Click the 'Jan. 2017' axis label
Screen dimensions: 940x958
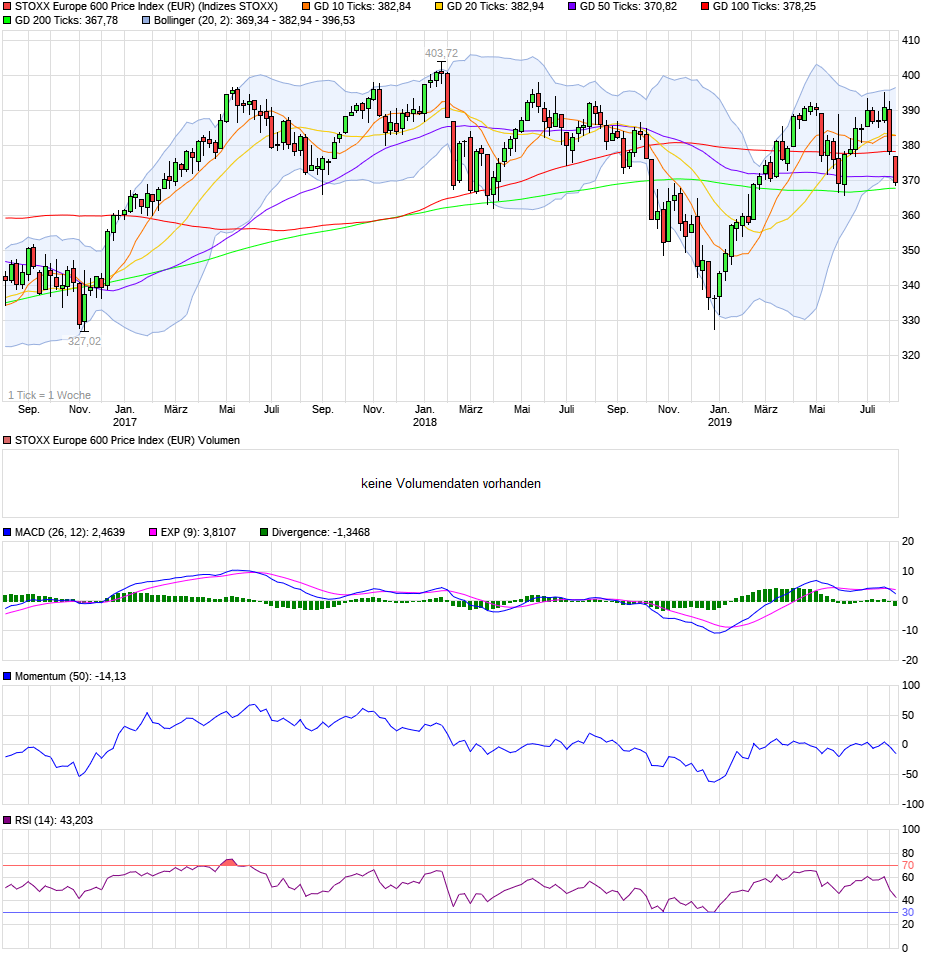tap(125, 417)
